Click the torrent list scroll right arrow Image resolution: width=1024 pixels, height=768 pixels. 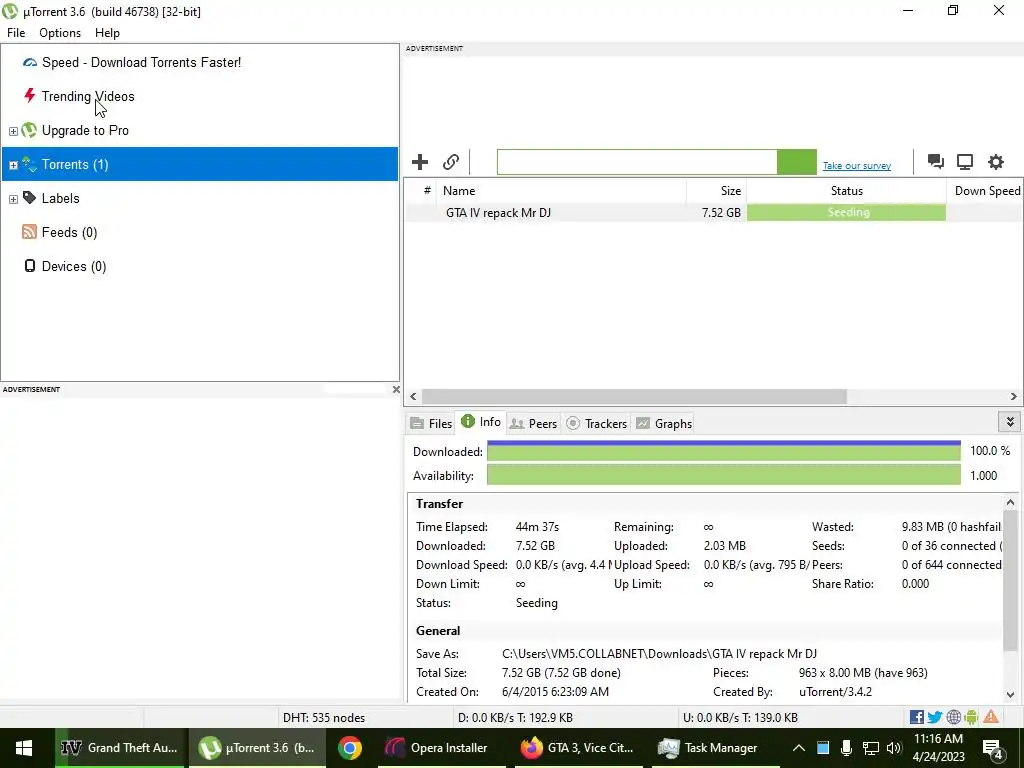(1014, 396)
